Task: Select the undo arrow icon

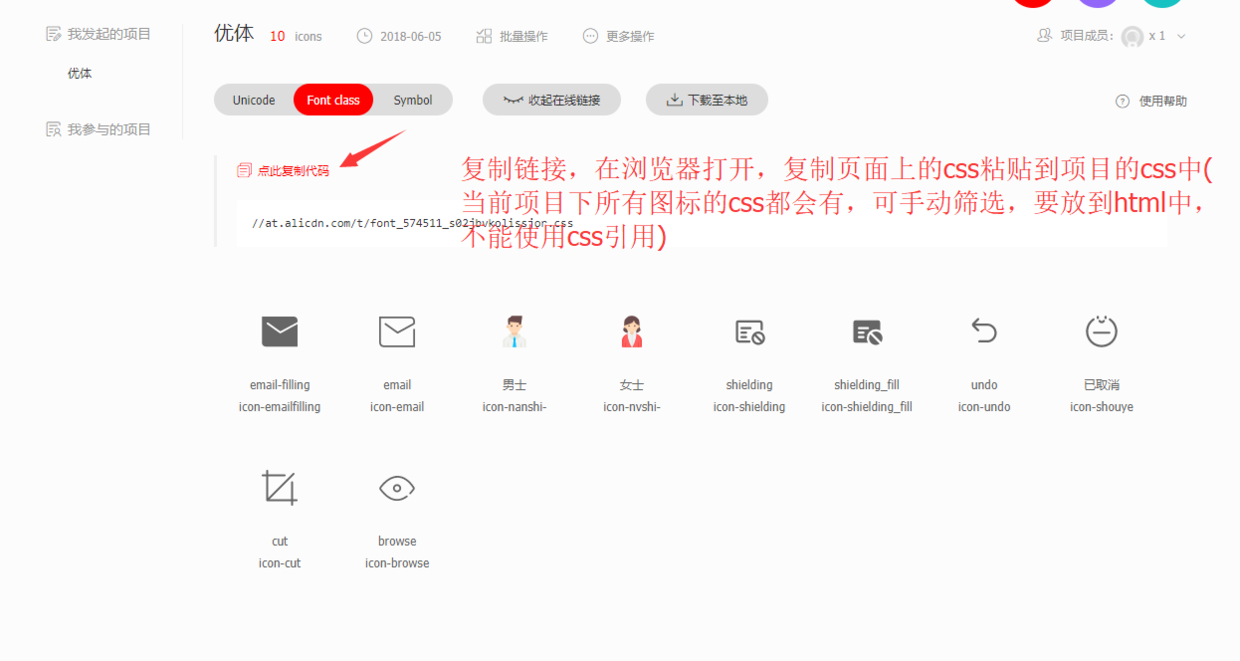Action: [983, 331]
